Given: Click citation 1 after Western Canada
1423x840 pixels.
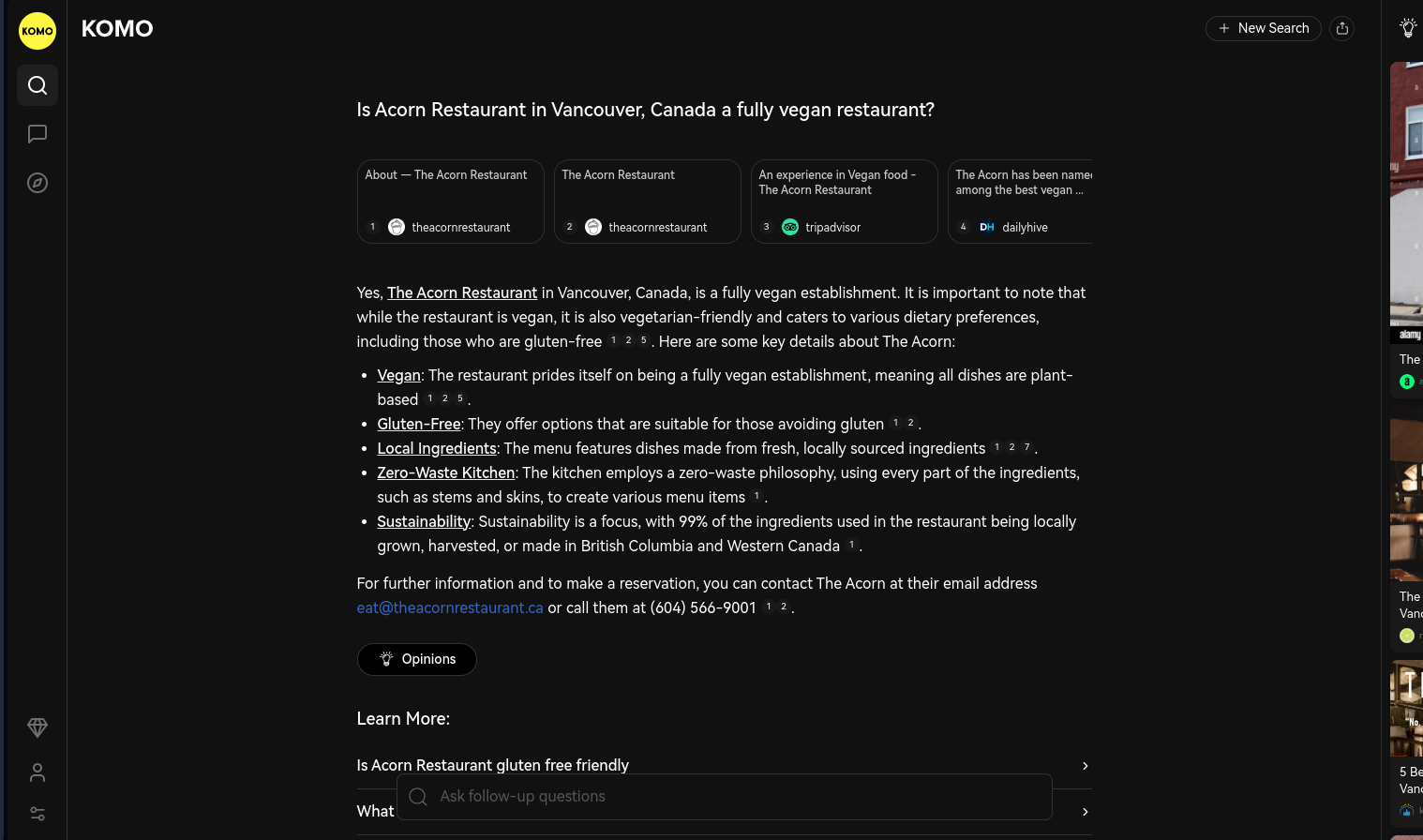Looking at the screenshot, I should pyautogui.click(x=851, y=545).
